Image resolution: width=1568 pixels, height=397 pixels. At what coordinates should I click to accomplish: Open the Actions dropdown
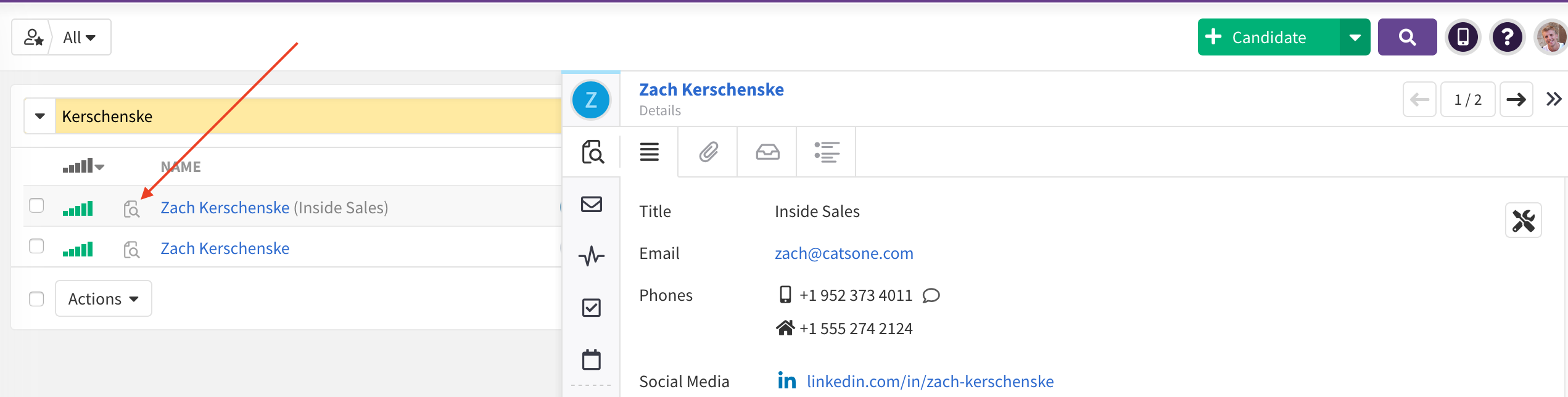click(x=104, y=299)
